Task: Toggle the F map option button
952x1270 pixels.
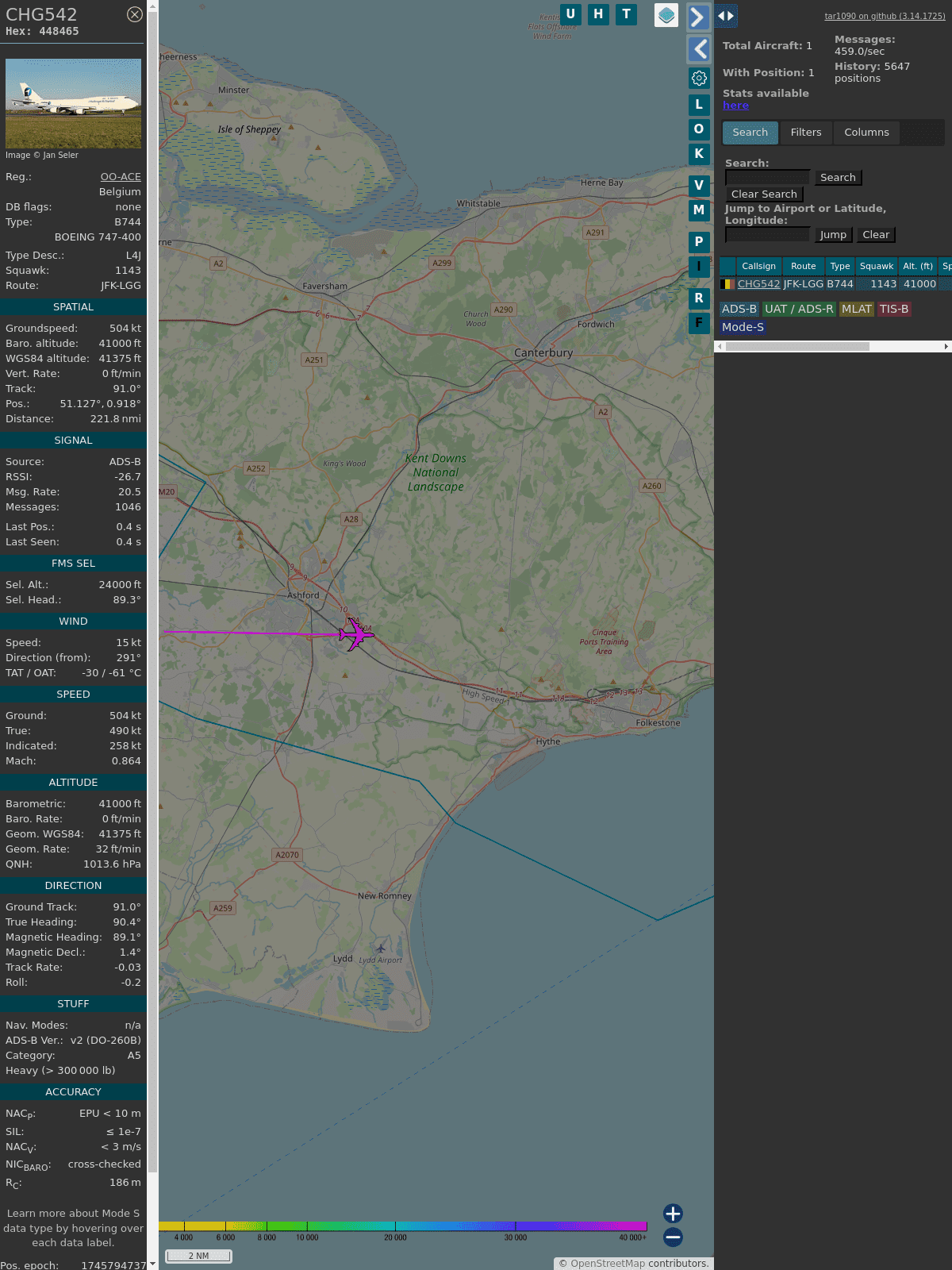Action: [x=699, y=323]
